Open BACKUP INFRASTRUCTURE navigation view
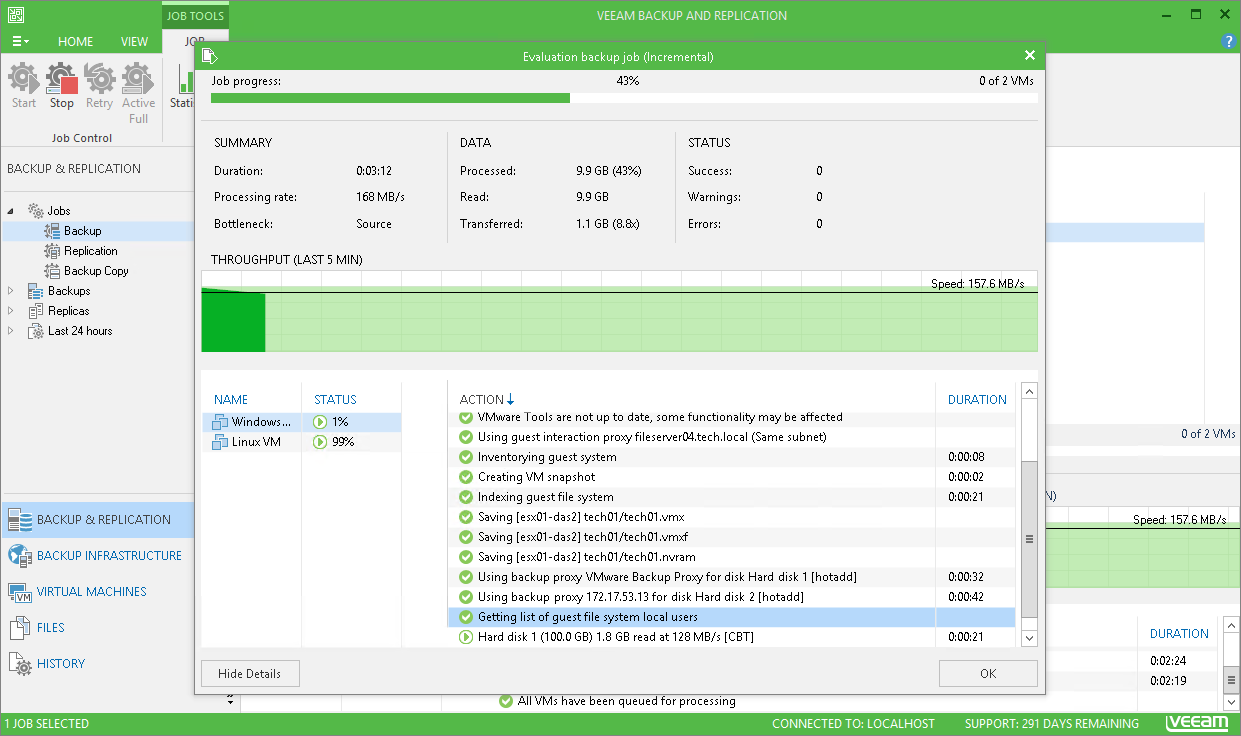The width and height of the screenshot is (1241, 736). (97, 556)
